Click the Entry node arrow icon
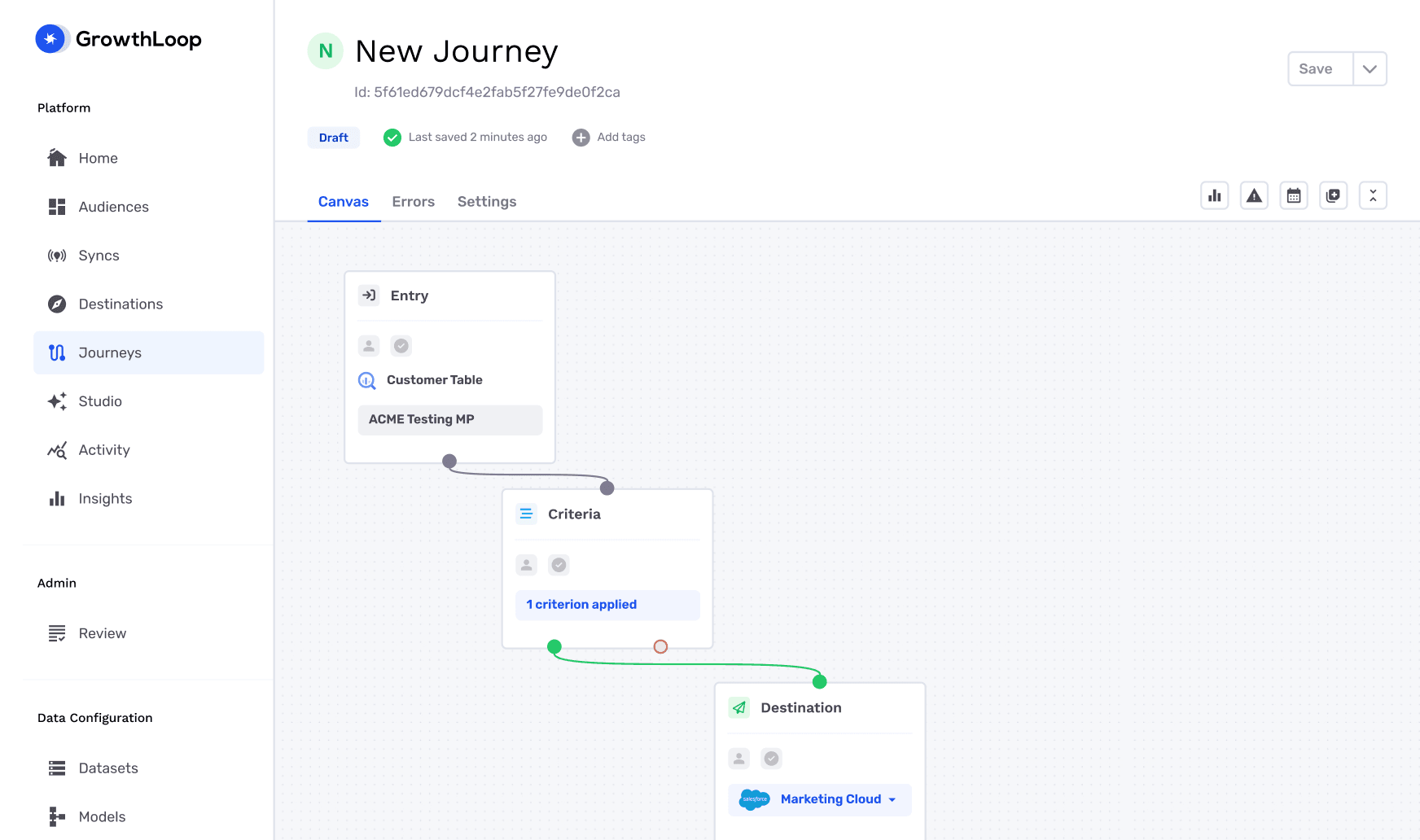1420x840 pixels. tap(369, 295)
